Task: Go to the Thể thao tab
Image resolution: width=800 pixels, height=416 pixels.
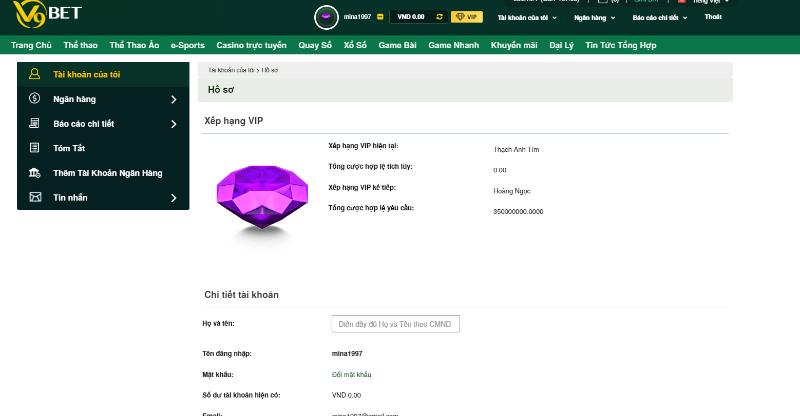Action: click(80, 45)
